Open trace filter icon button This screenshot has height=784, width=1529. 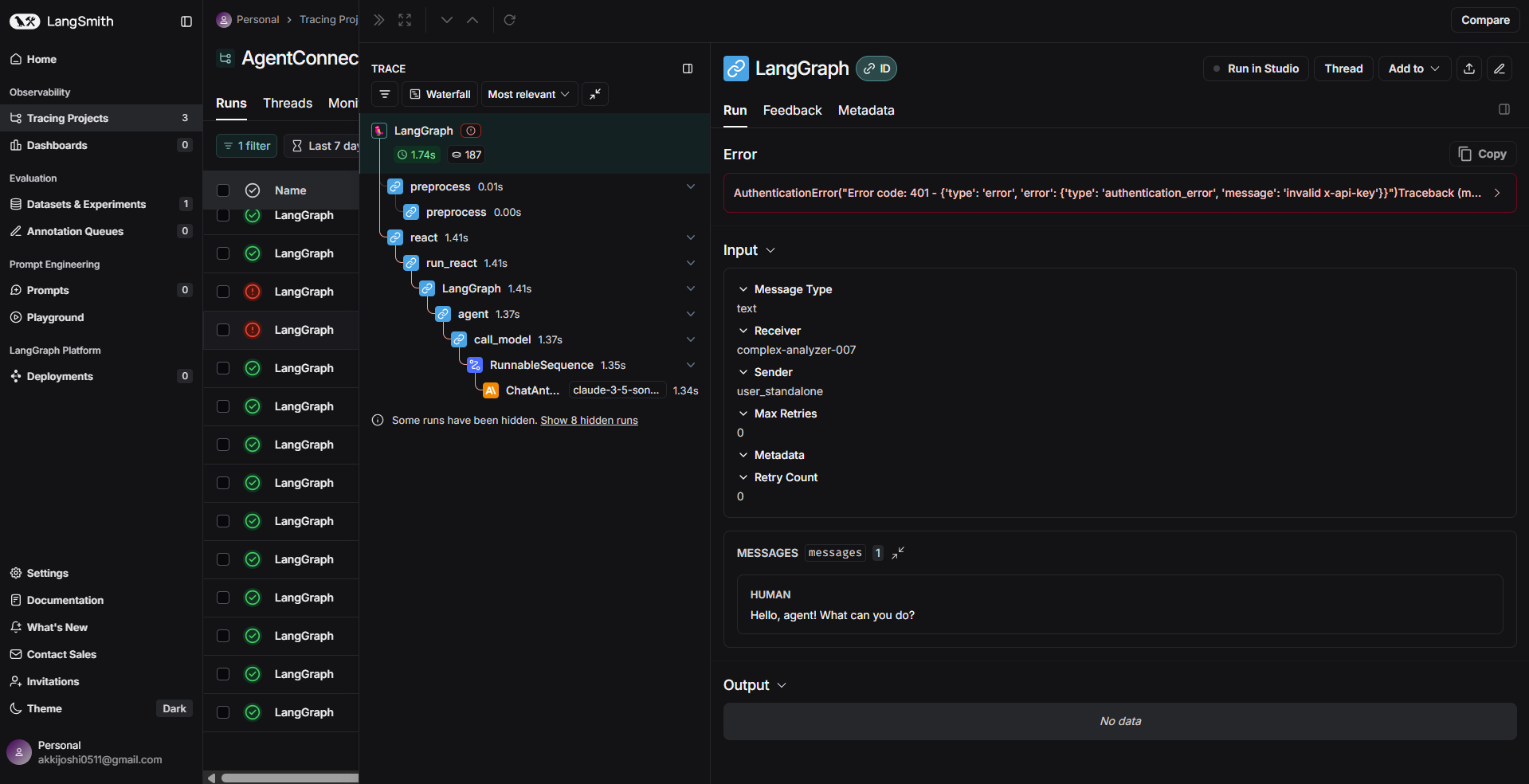pyautogui.click(x=385, y=94)
